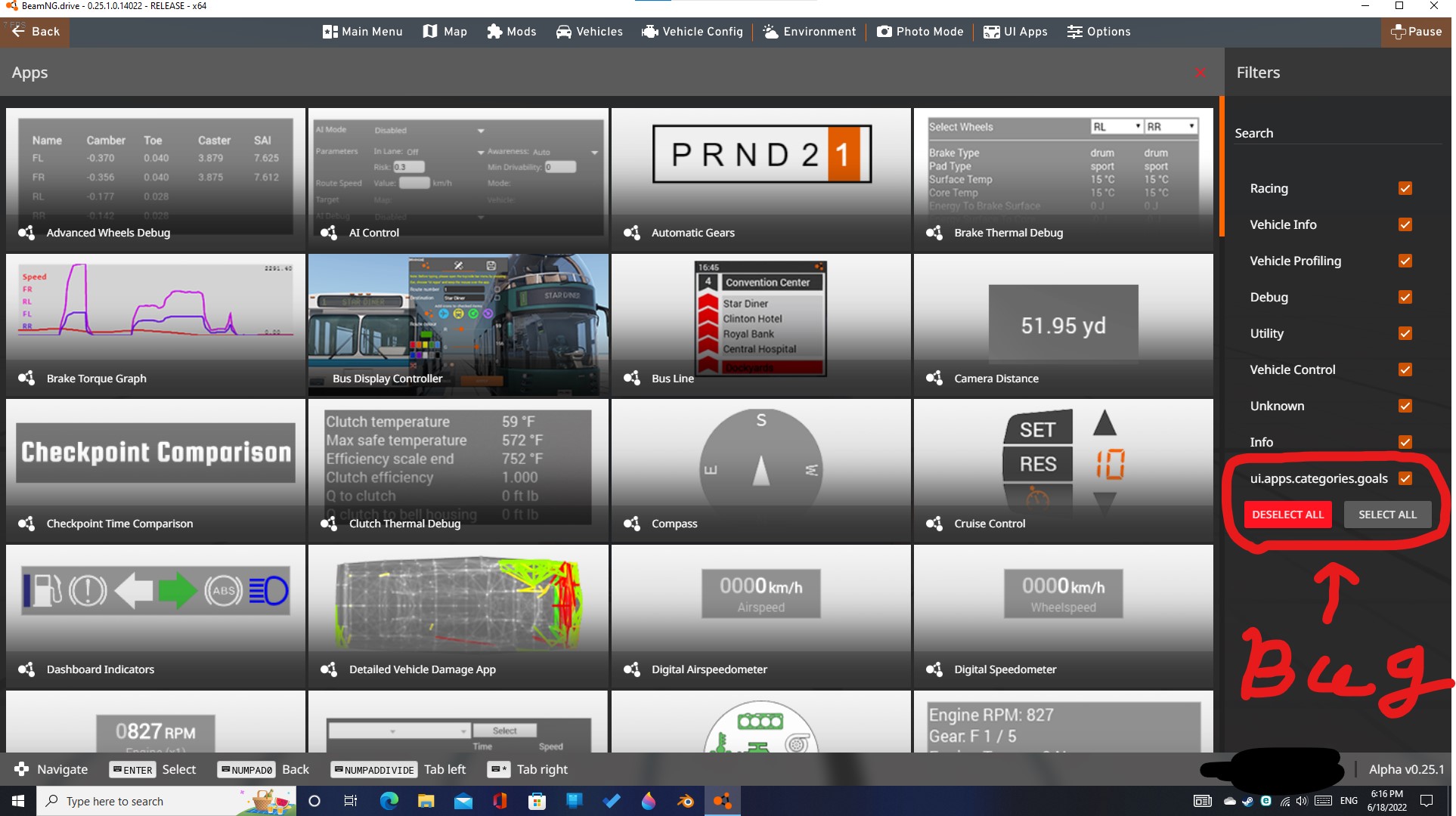
Task: Click the Filters Search field
Action: tap(1338, 133)
